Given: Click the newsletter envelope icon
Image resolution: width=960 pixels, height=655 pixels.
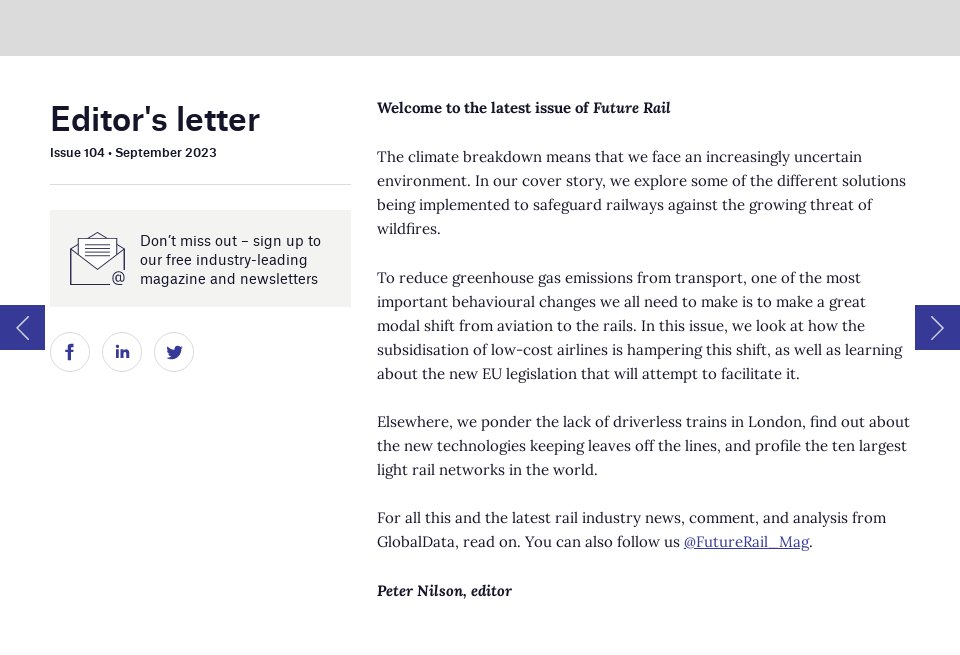Looking at the screenshot, I should pyautogui.click(x=97, y=259).
